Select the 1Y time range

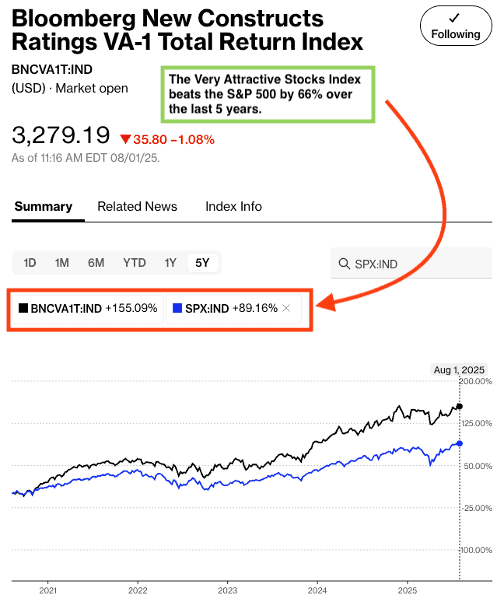pyautogui.click(x=170, y=263)
